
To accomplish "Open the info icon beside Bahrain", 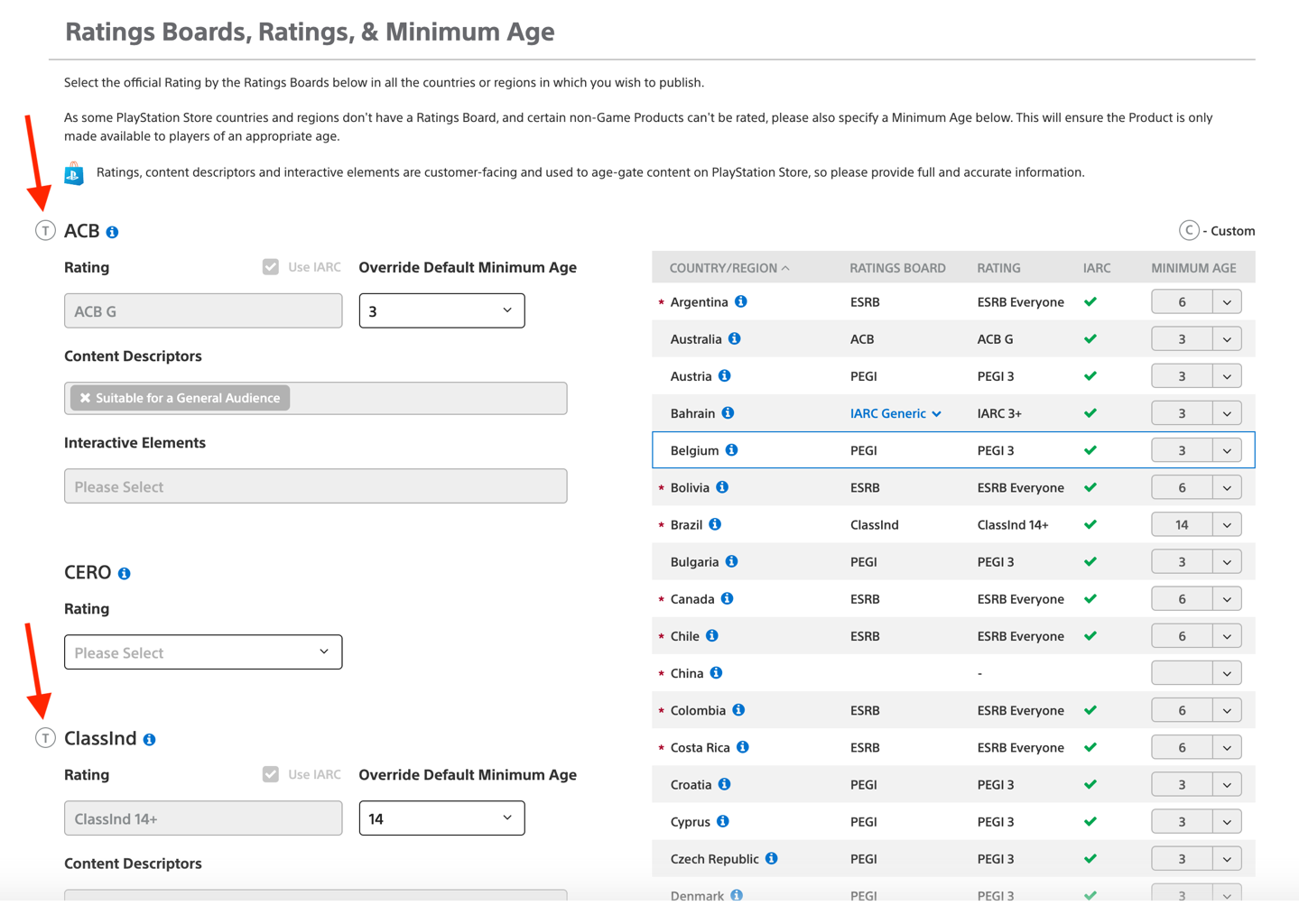I will [728, 412].
